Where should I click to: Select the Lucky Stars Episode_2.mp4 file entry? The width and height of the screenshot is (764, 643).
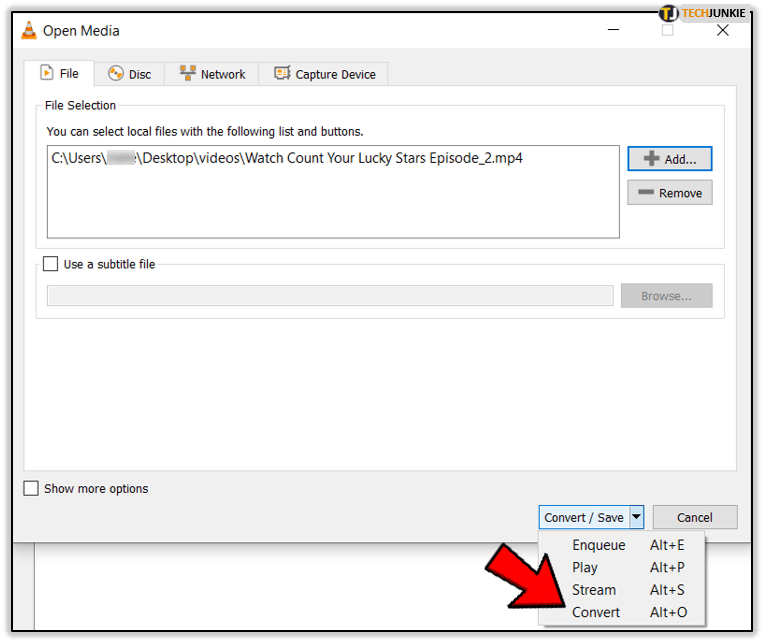287,159
